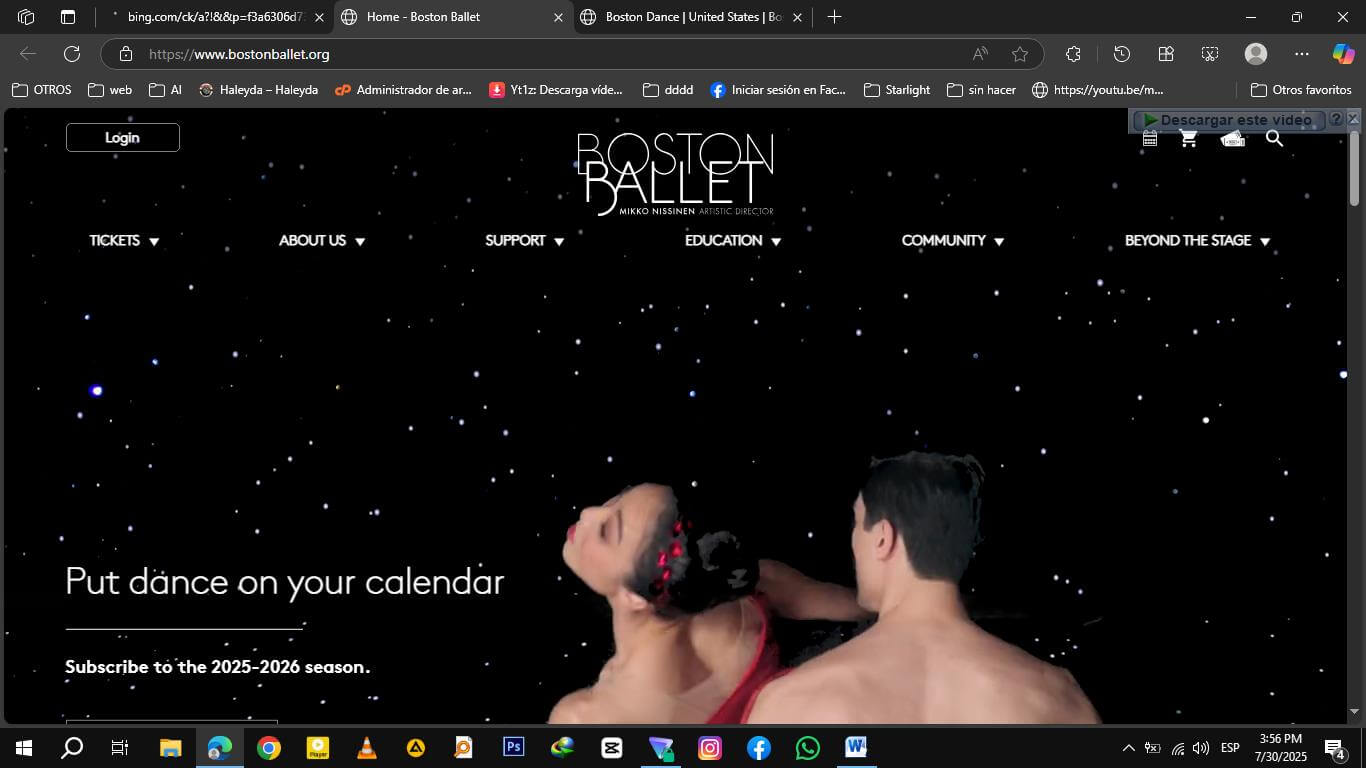Launch Copilot from the browser toolbar
The height and width of the screenshot is (768, 1366).
1343,54
